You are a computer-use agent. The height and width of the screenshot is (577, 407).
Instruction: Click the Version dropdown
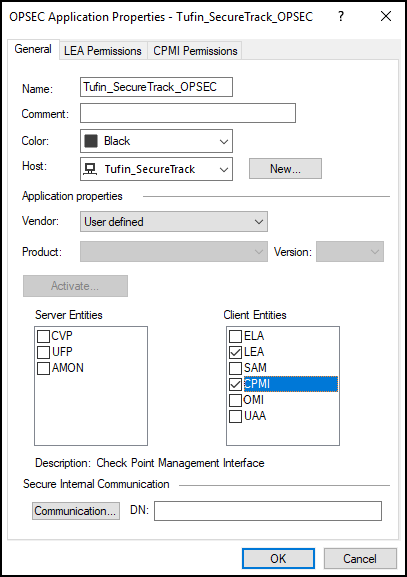coord(350,252)
